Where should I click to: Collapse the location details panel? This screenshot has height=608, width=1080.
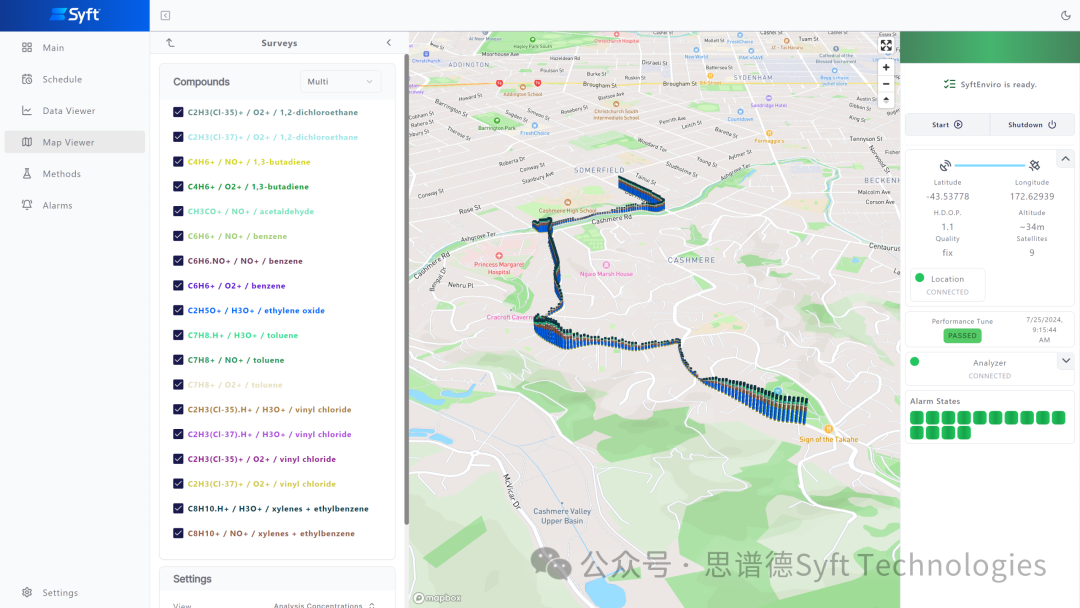pos(1066,159)
